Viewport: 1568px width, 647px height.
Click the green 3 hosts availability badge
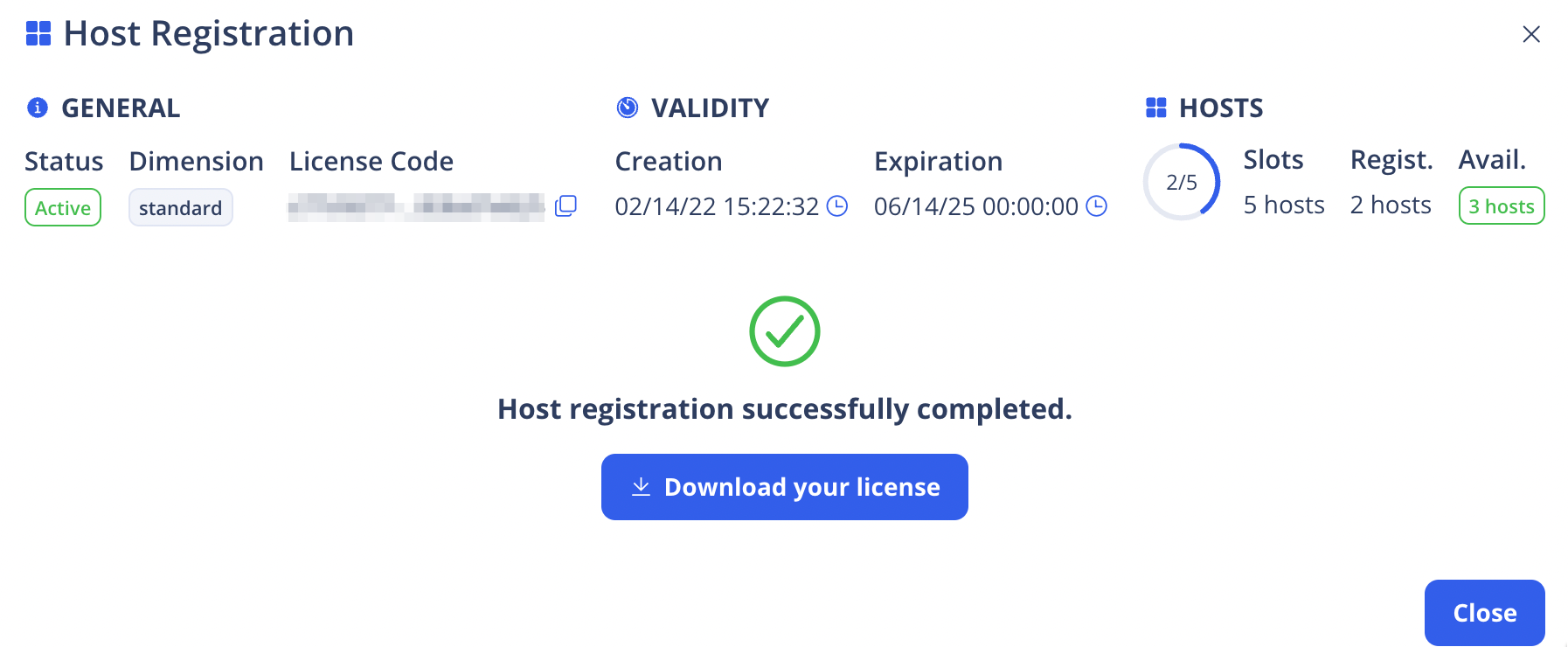coord(1501,205)
